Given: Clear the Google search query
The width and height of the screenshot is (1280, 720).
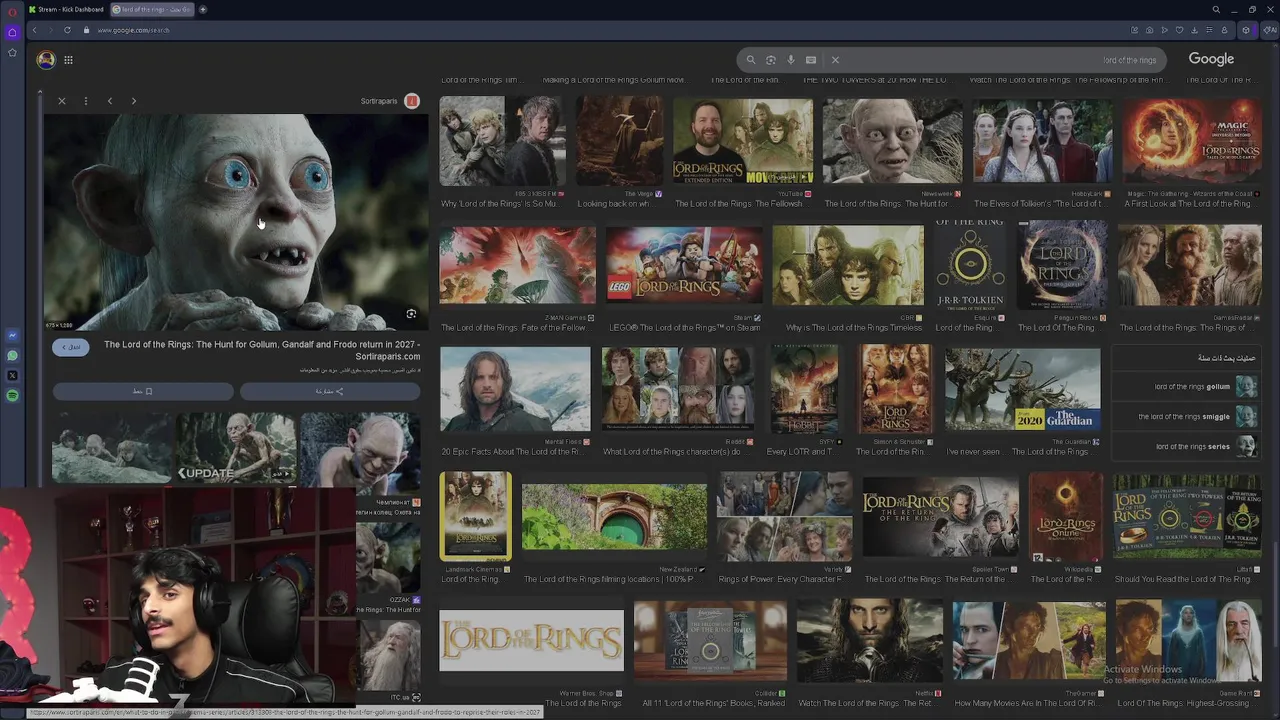Looking at the screenshot, I should pyautogui.click(x=836, y=60).
